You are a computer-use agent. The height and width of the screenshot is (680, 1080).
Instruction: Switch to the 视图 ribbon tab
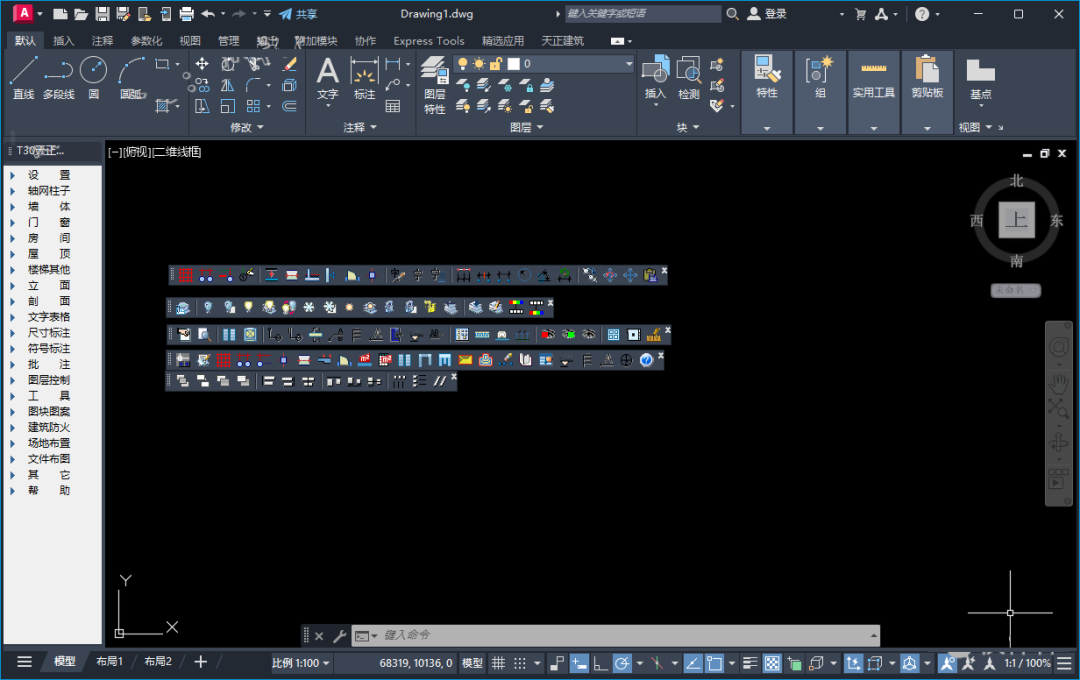point(190,41)
